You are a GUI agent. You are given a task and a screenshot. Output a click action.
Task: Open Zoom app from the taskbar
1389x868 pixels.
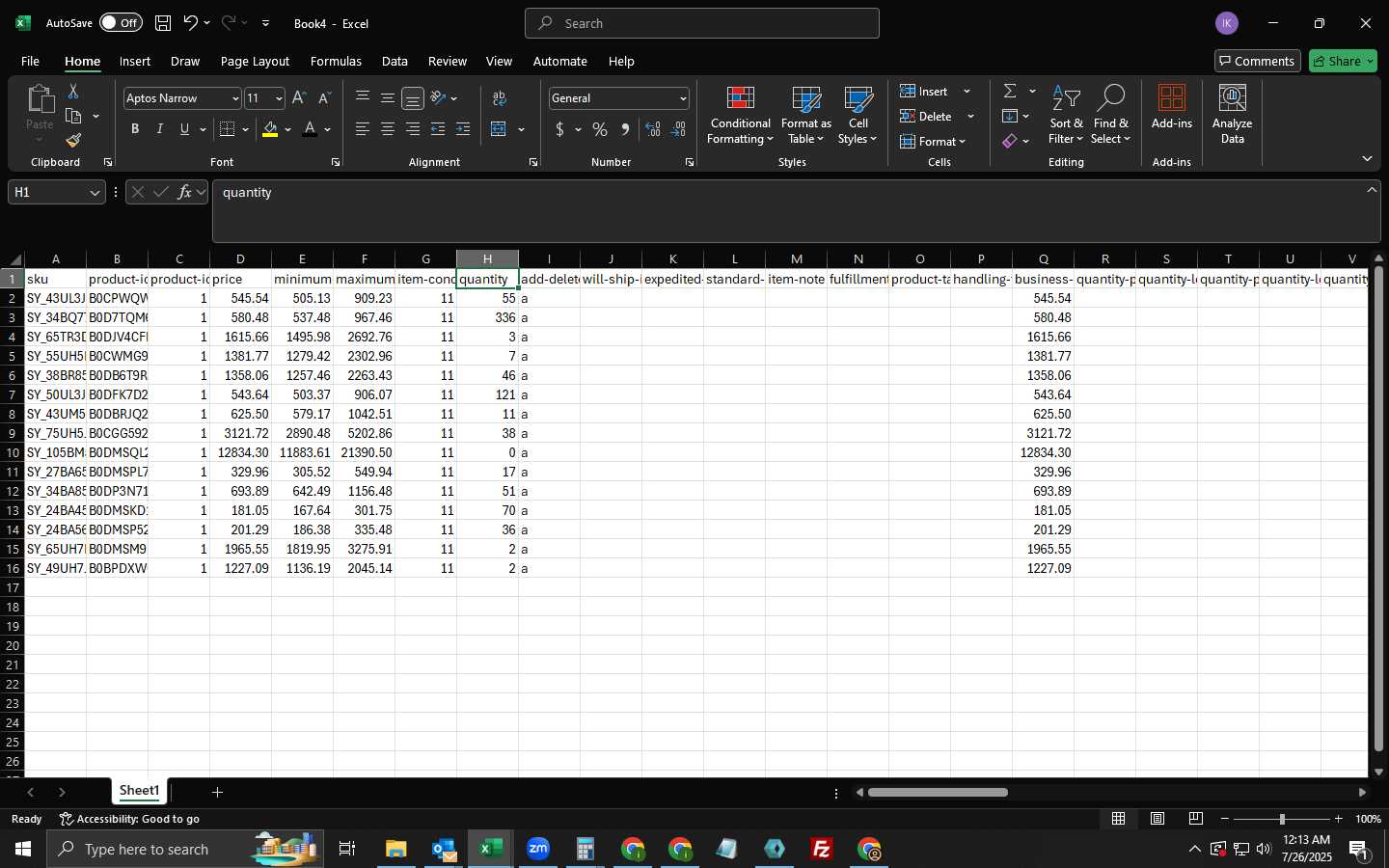[x=538, y=849]
